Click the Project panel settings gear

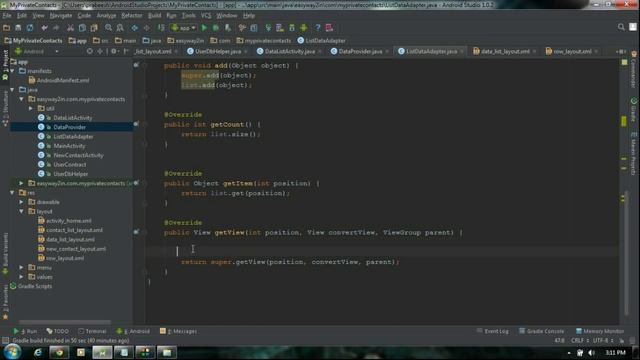coord(114,51)
